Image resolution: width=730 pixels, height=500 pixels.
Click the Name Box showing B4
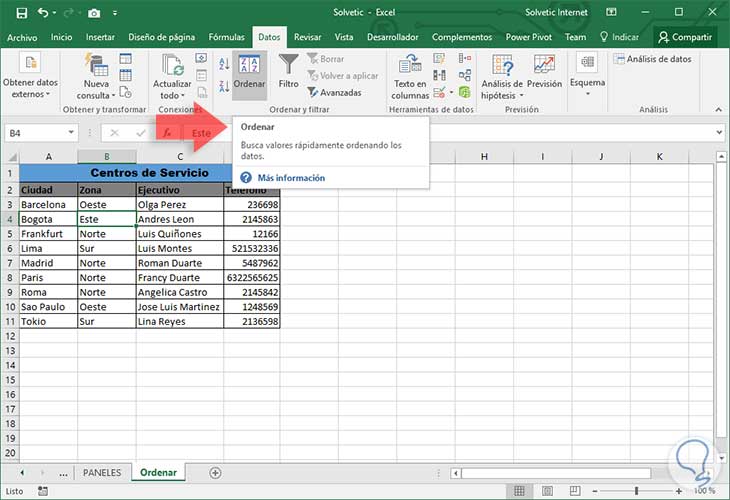(x=34, y=133)
